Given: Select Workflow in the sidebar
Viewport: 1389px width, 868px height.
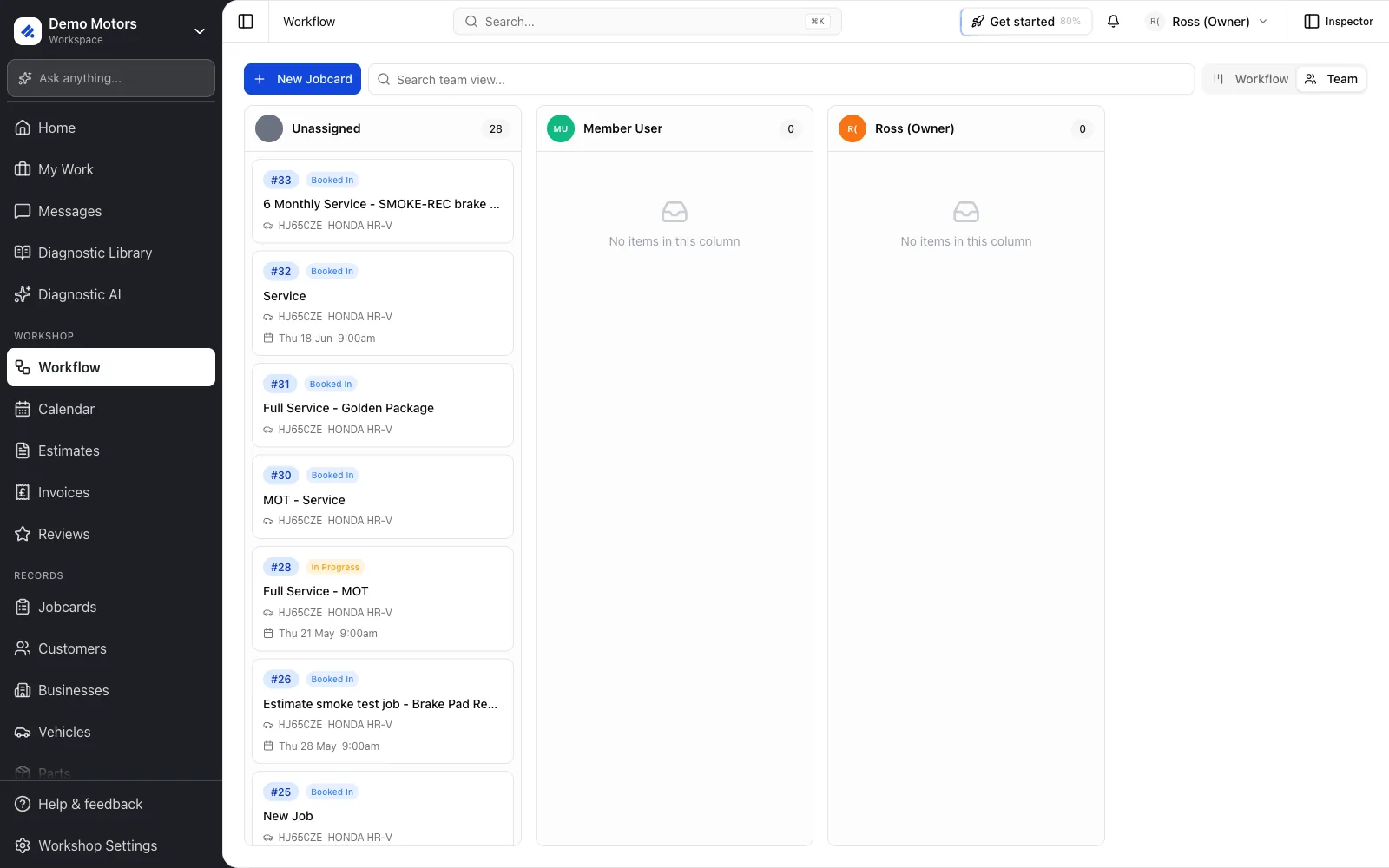Looking at the screenshot, I should click(111, 367).
